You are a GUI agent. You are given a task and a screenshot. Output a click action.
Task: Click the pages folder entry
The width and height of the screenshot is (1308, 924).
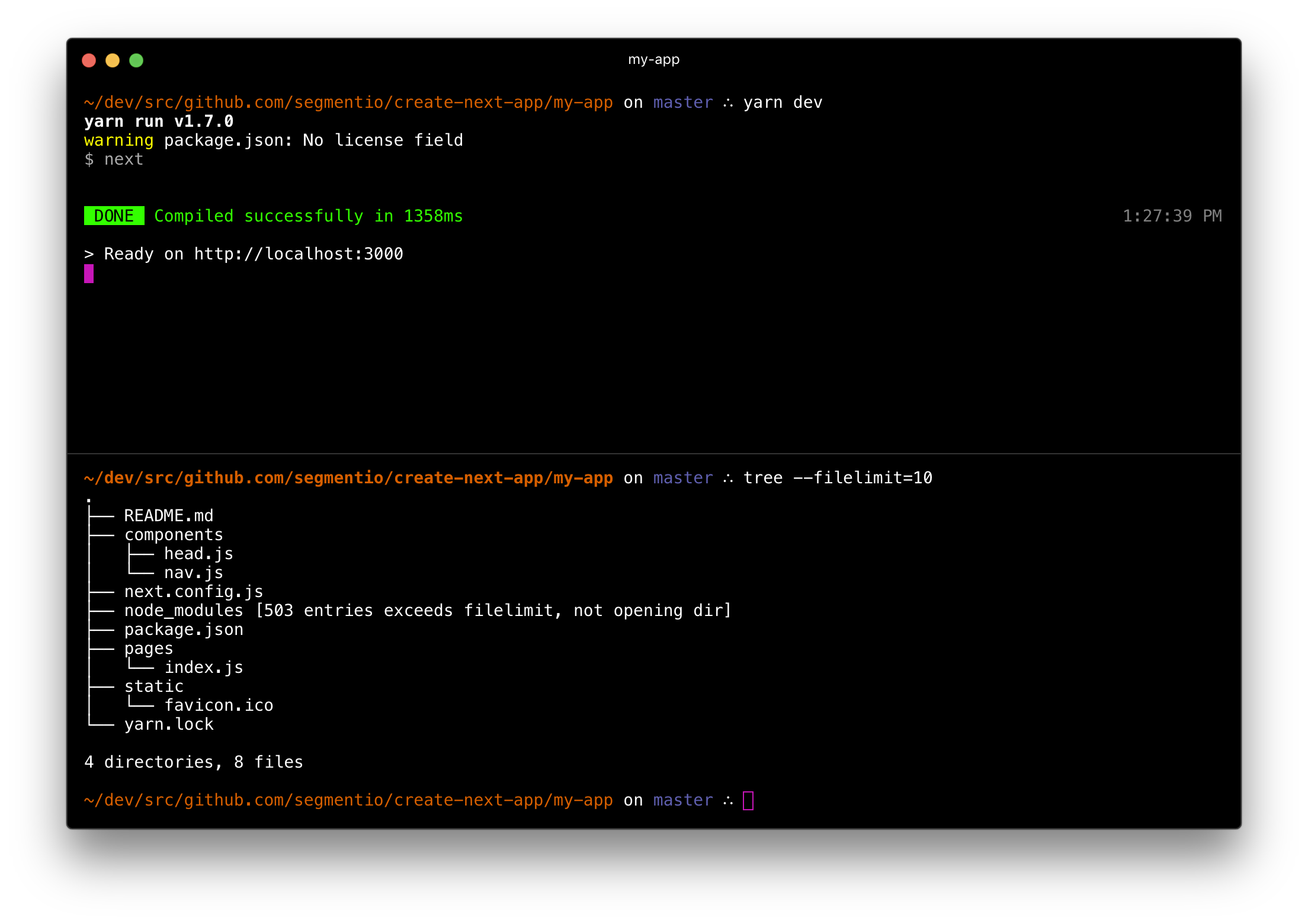[149, 649]
